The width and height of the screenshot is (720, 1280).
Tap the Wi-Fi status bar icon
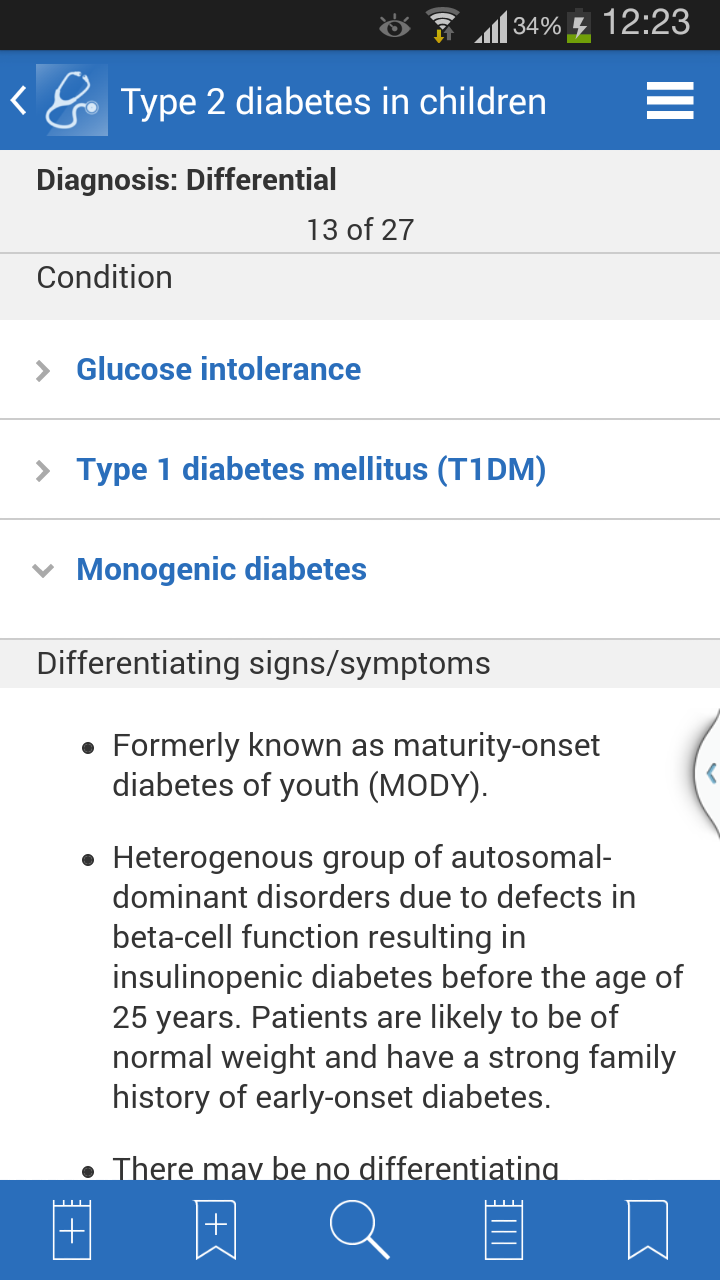(441, 25)
